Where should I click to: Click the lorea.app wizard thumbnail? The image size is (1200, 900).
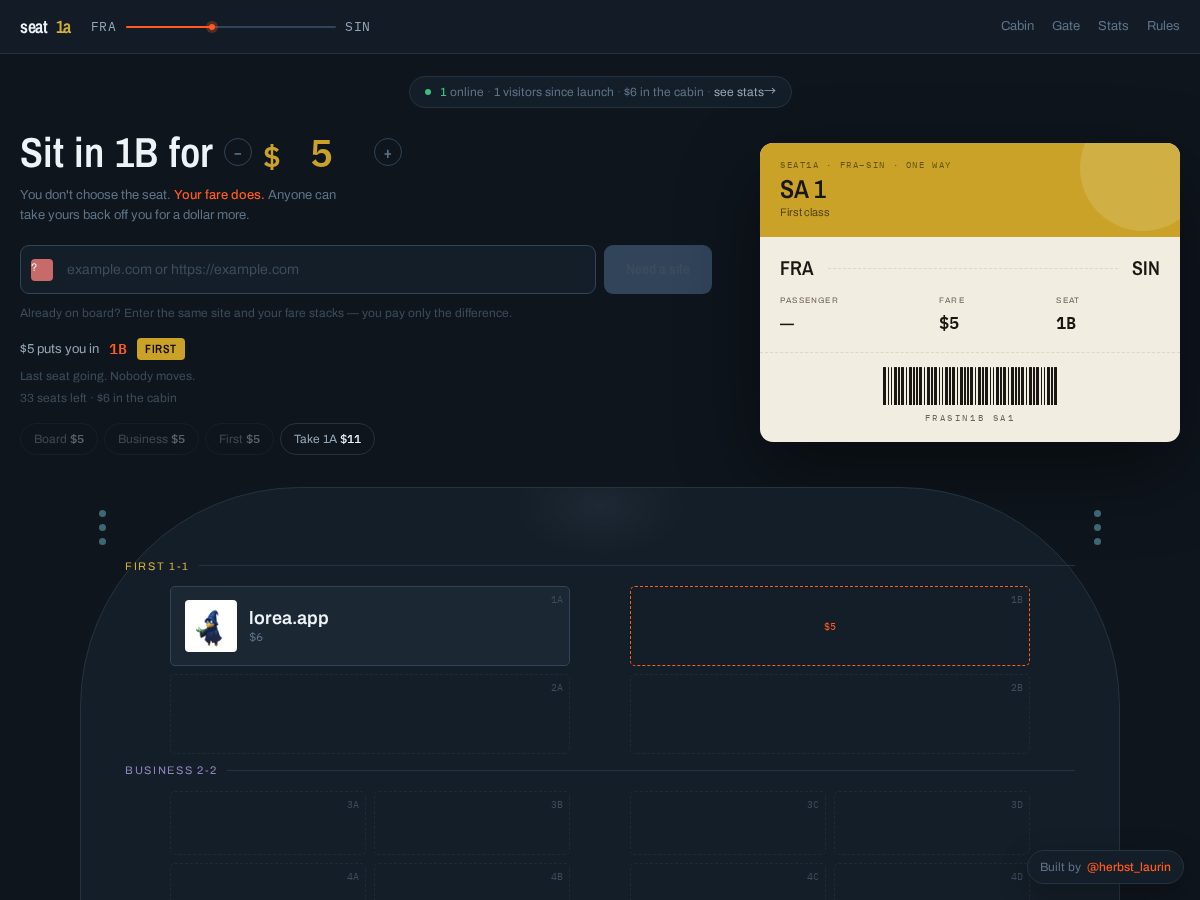pyautogui.click(x=211, y=626)
